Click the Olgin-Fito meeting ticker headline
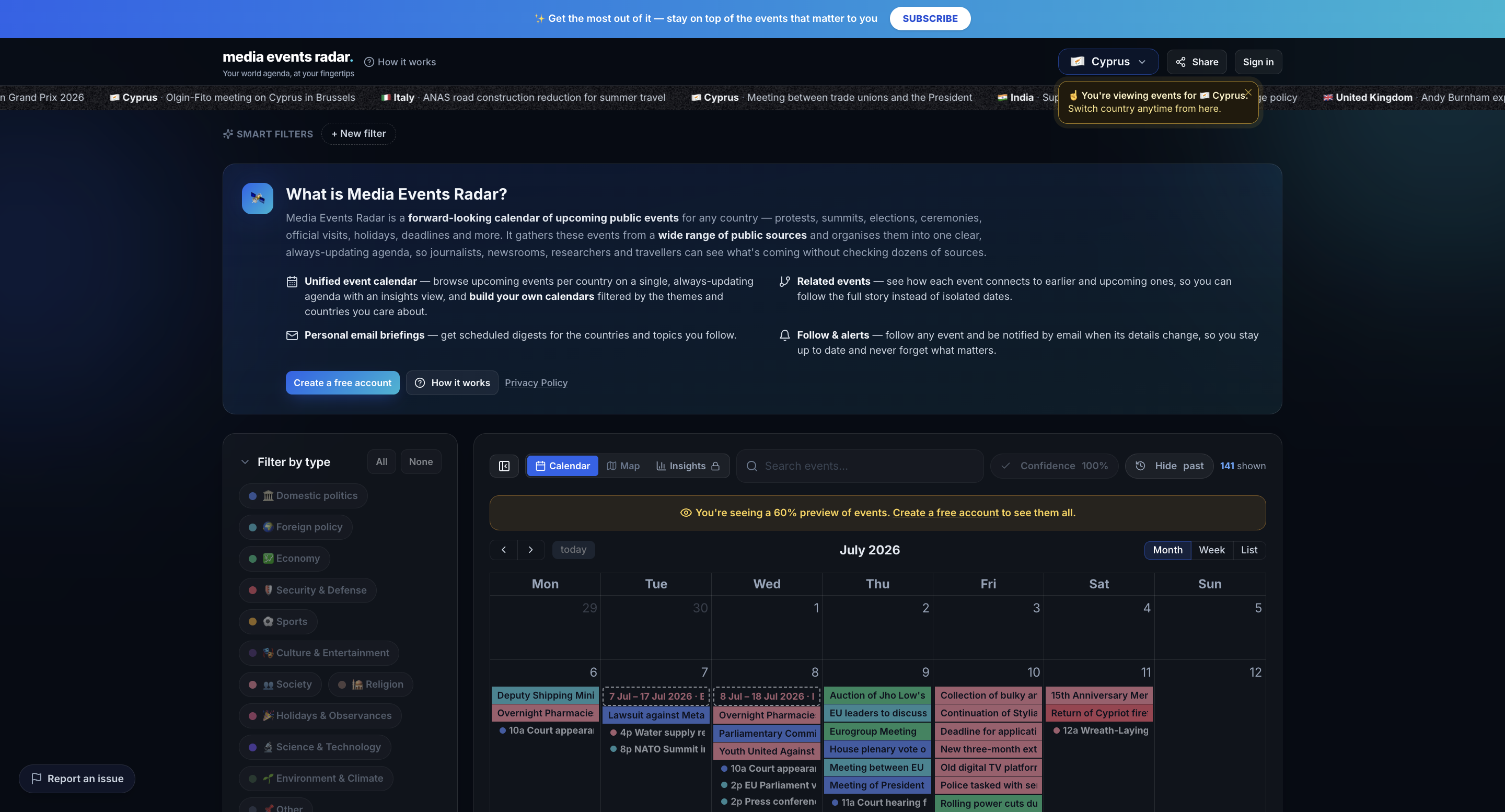The height and width of the screenshot is (812, 1505). click(x=261, y=97)
